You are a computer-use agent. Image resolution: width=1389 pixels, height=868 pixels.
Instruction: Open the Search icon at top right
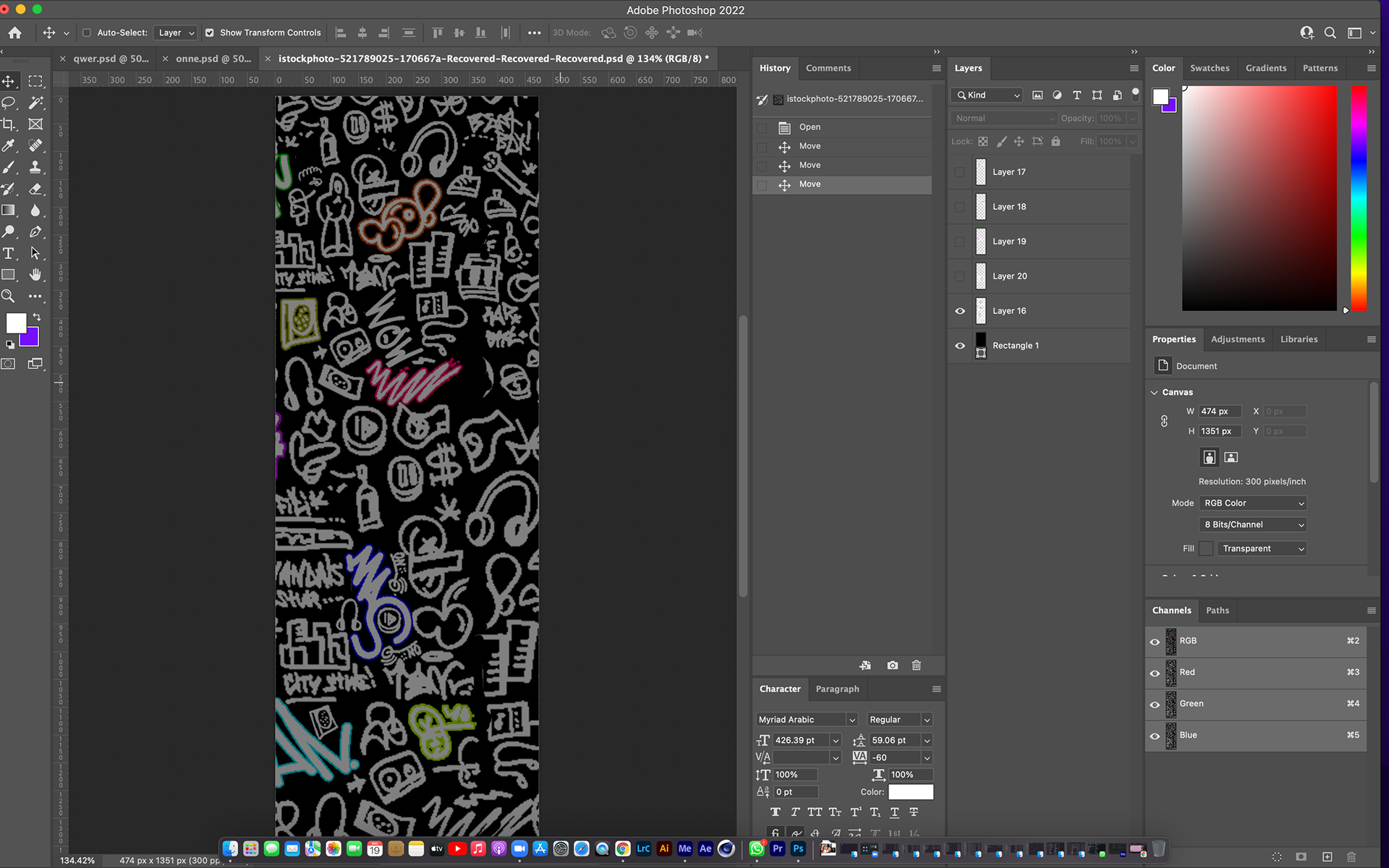pyautogui.click(x=1330, y=33)
